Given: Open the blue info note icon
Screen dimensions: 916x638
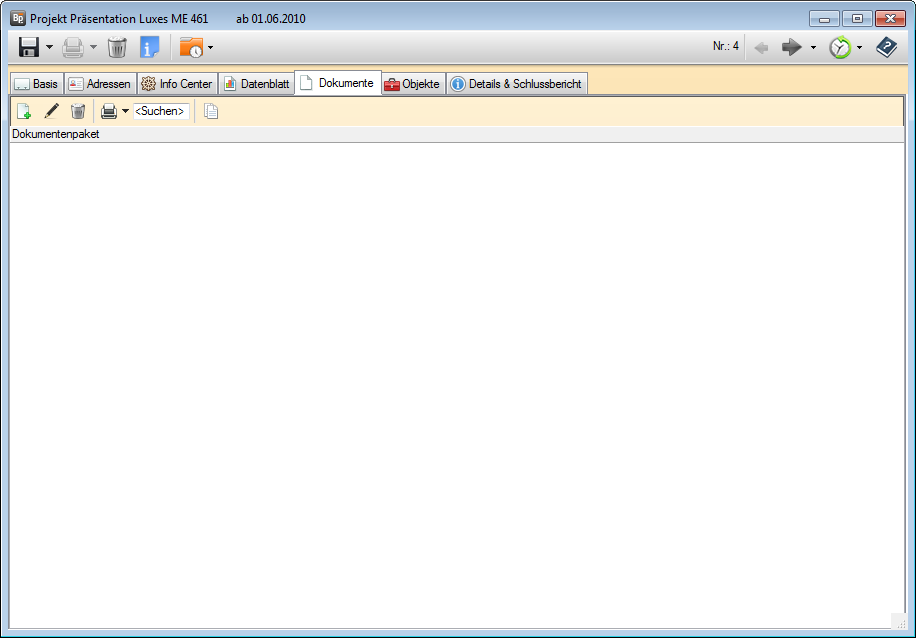Looking at the screenshot, I should (x=149, y=47).
